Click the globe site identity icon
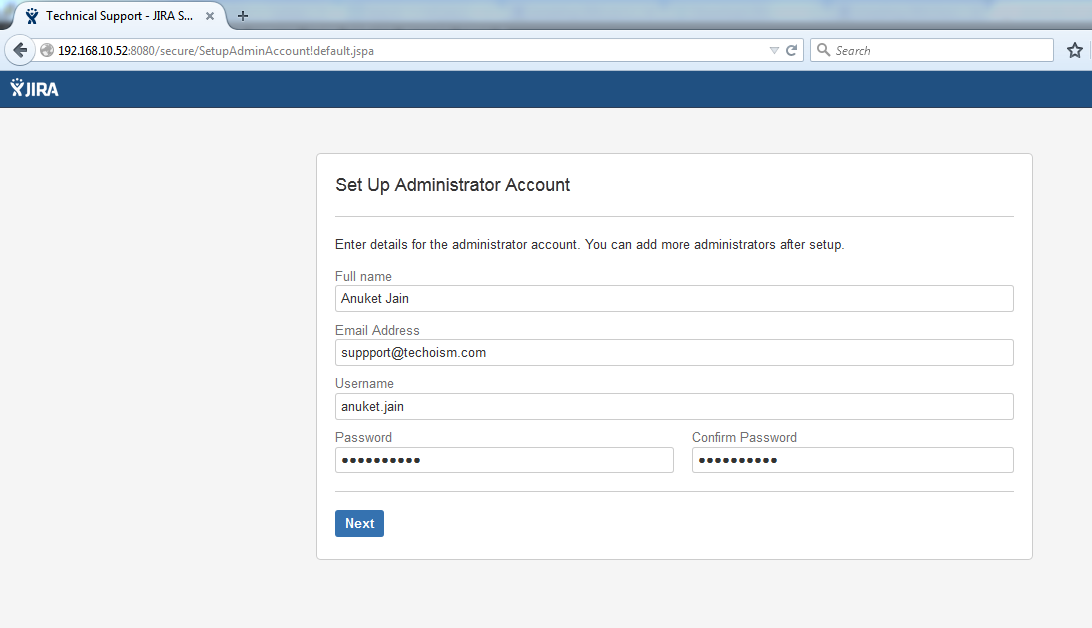 coord(46,50)
